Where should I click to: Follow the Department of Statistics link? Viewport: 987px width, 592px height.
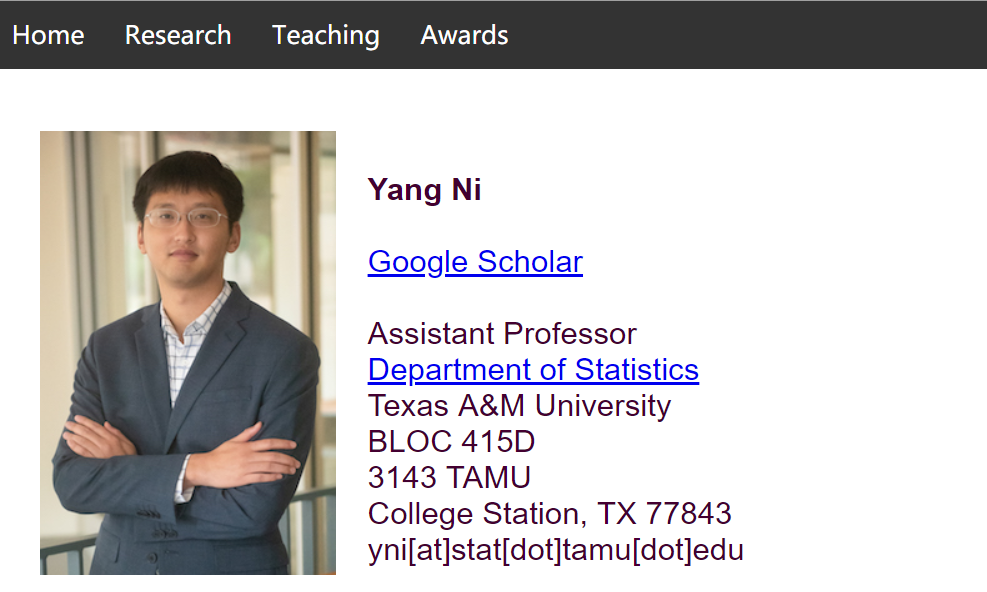pos(533,370)
